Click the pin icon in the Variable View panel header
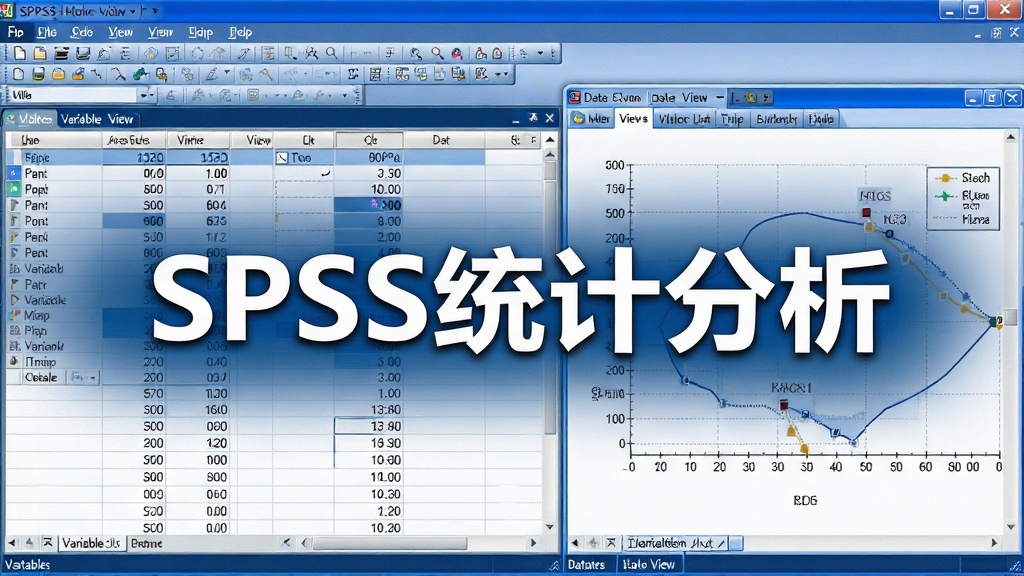Viewport: 1024px width, 576px height. coord(533,118)
